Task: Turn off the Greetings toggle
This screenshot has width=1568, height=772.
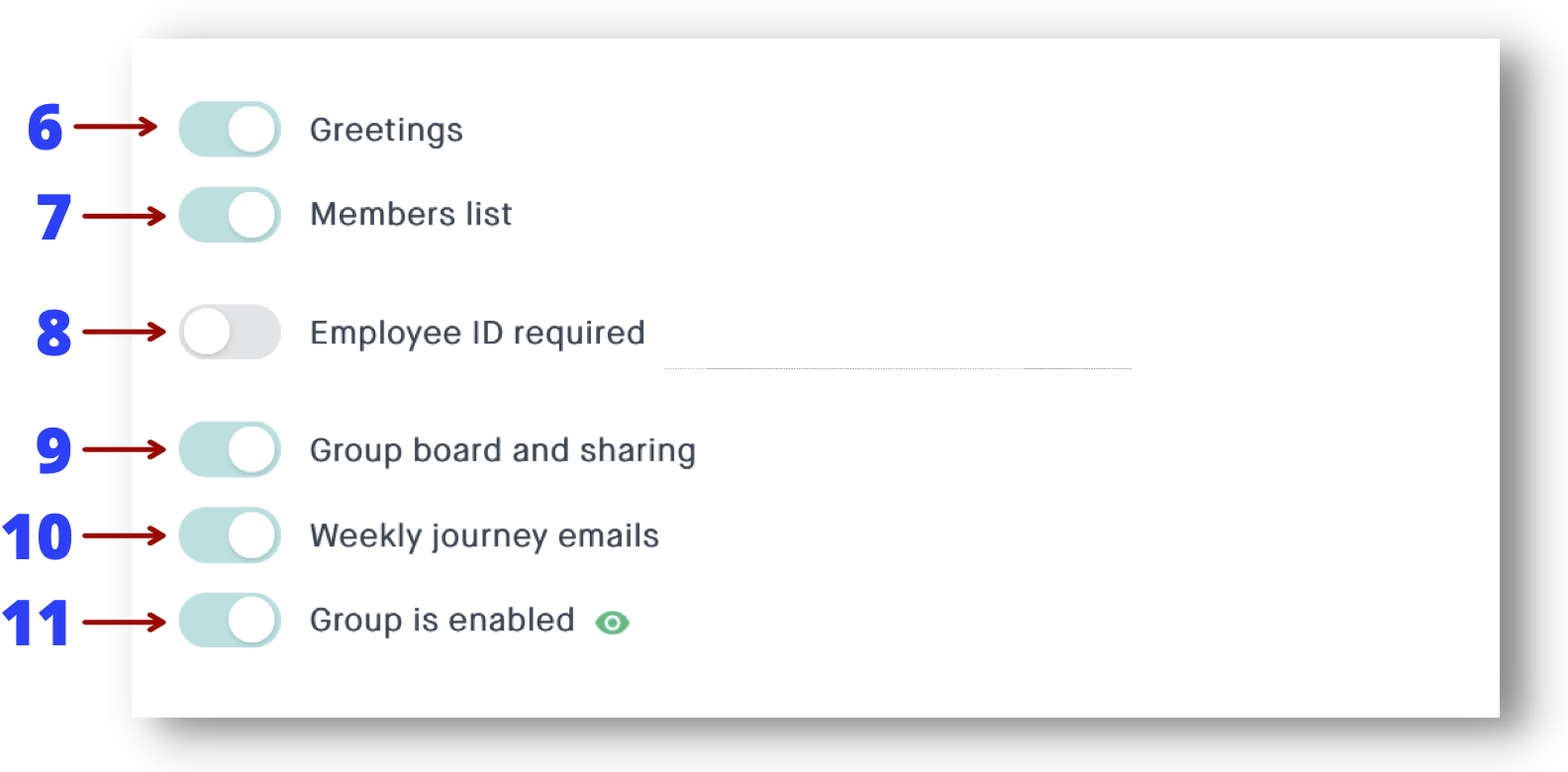Action: (230, 130)
